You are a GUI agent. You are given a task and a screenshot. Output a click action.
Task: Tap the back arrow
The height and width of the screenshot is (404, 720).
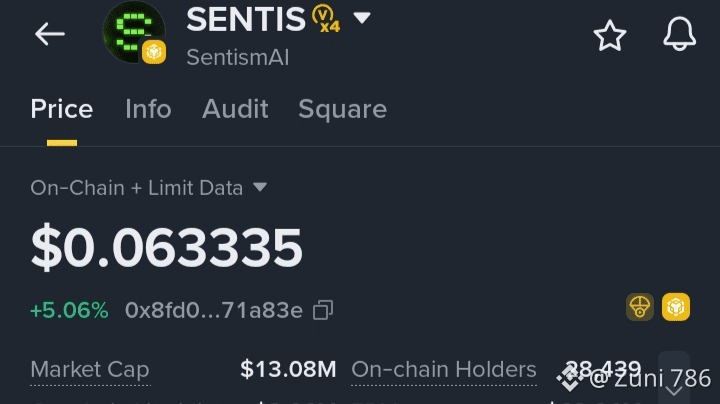tap(49, 34)
